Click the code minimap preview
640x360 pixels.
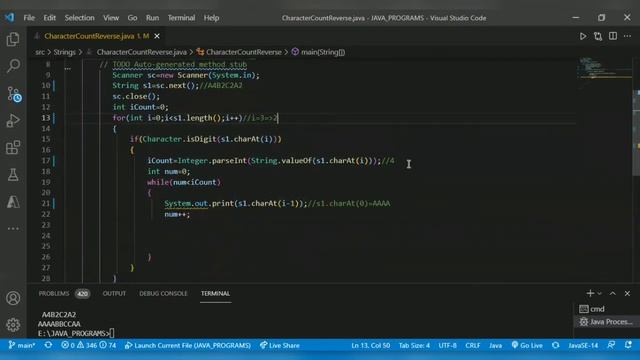coord(604,68)
